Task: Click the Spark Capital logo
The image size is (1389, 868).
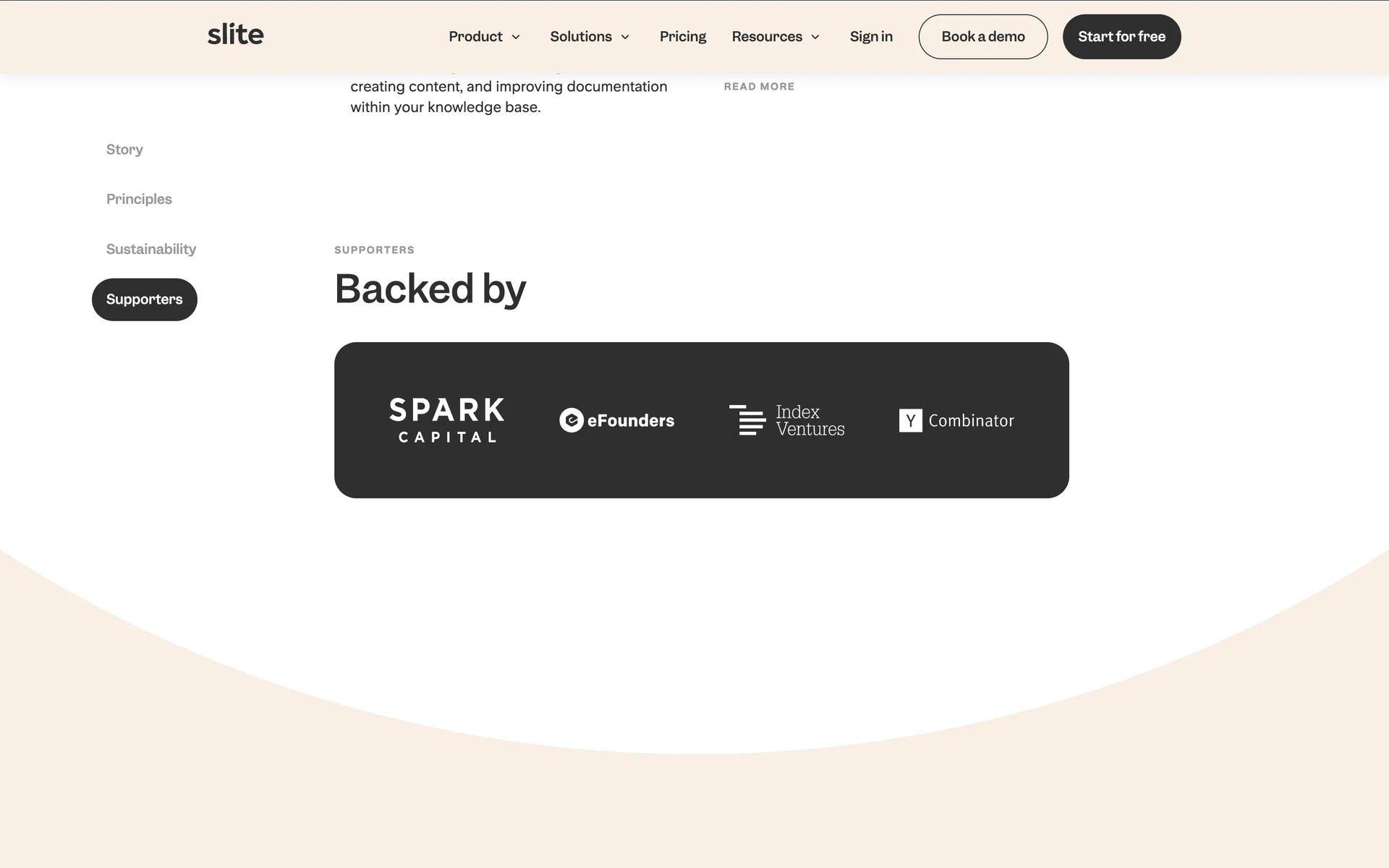Action: coord(446,420)
